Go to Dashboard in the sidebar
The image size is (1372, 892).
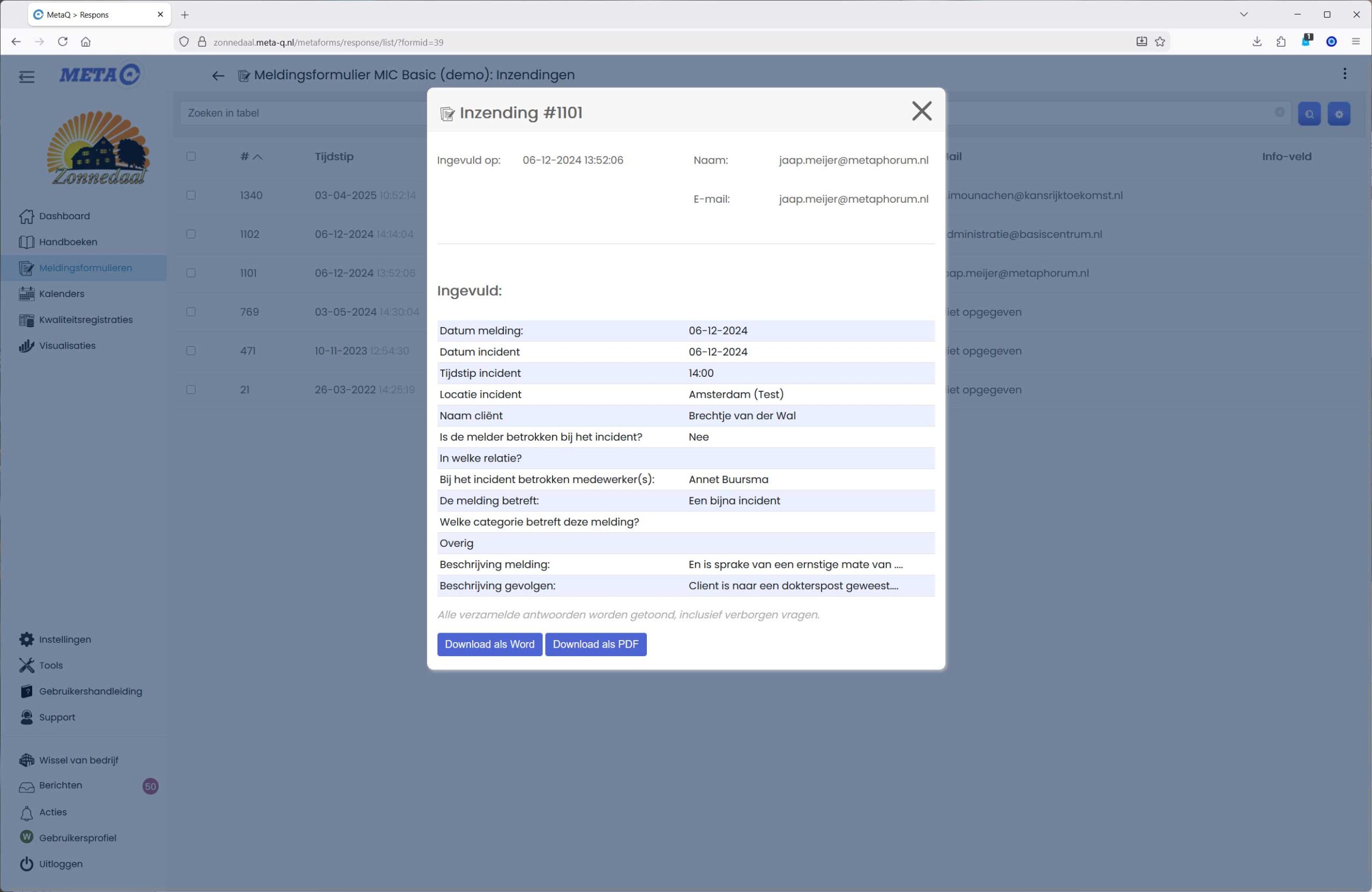click(64, 215)
